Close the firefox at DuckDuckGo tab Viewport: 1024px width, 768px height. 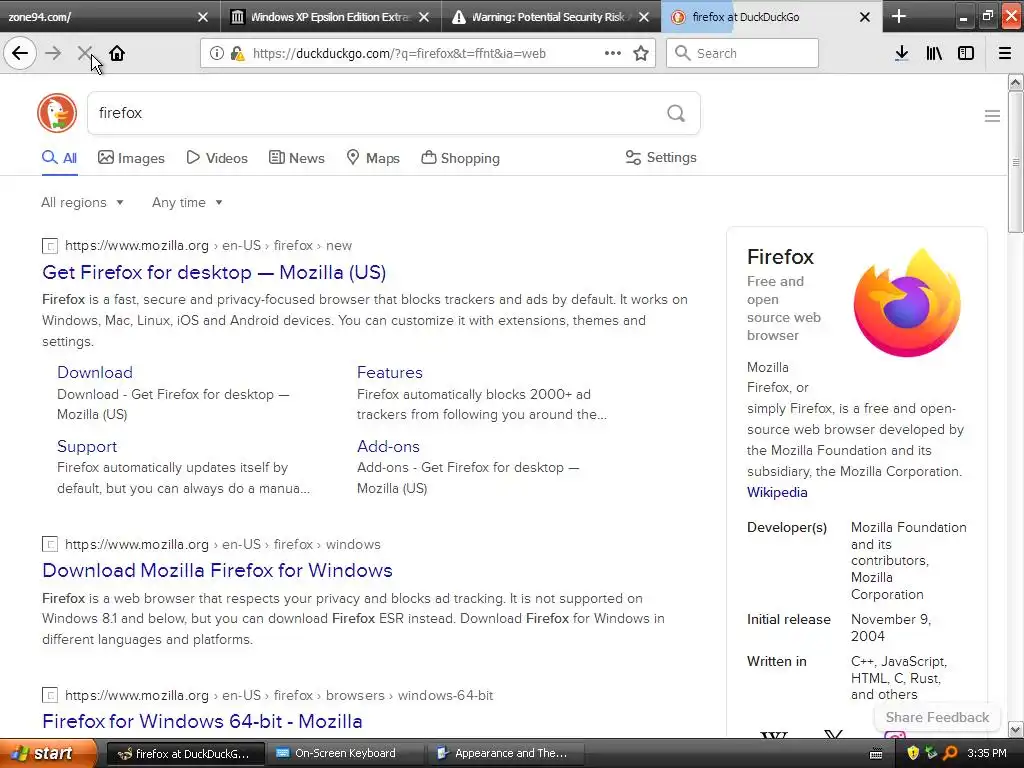pyautogui.click(x=865, y=17)
